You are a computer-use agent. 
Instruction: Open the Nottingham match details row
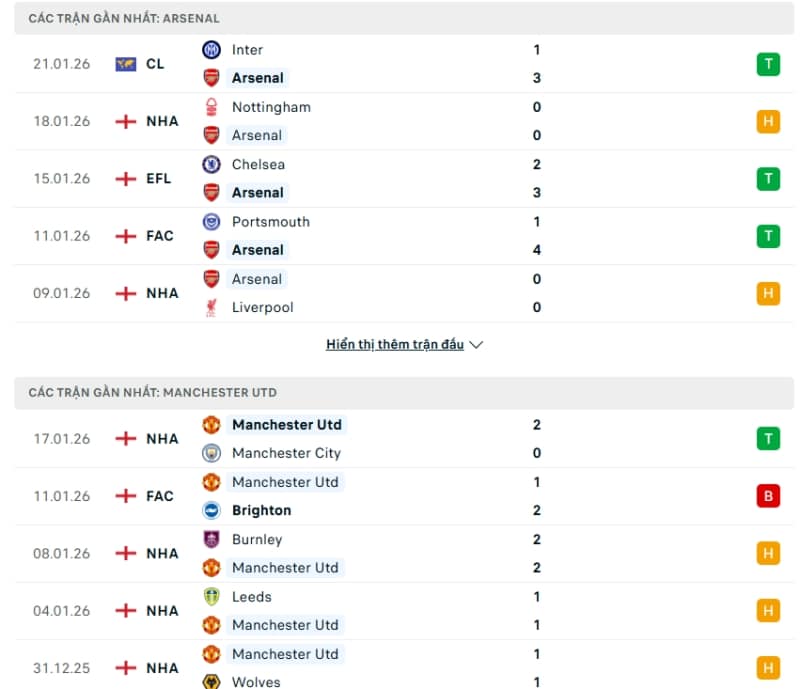(400, 120)
